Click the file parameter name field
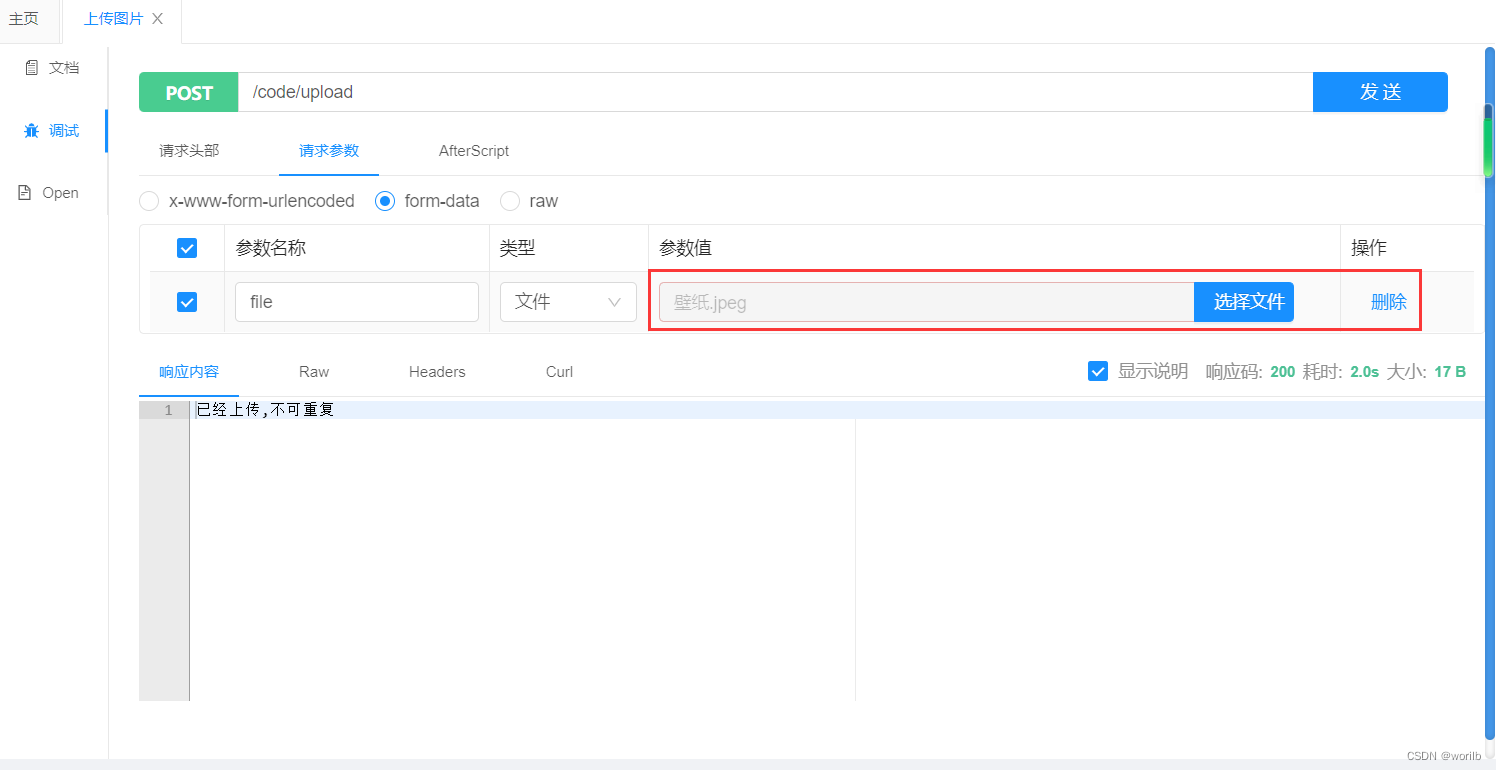 point(357,302)
